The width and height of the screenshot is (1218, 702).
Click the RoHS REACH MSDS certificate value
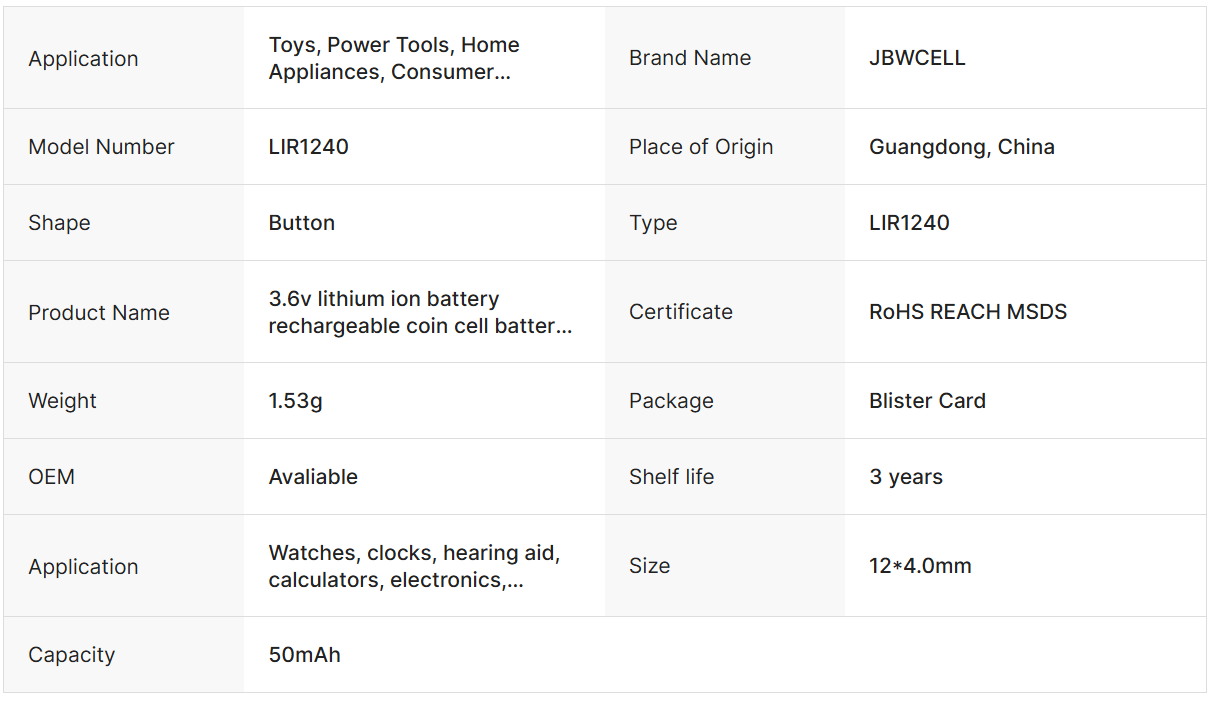pyautogui.click(x=967, y=312)
